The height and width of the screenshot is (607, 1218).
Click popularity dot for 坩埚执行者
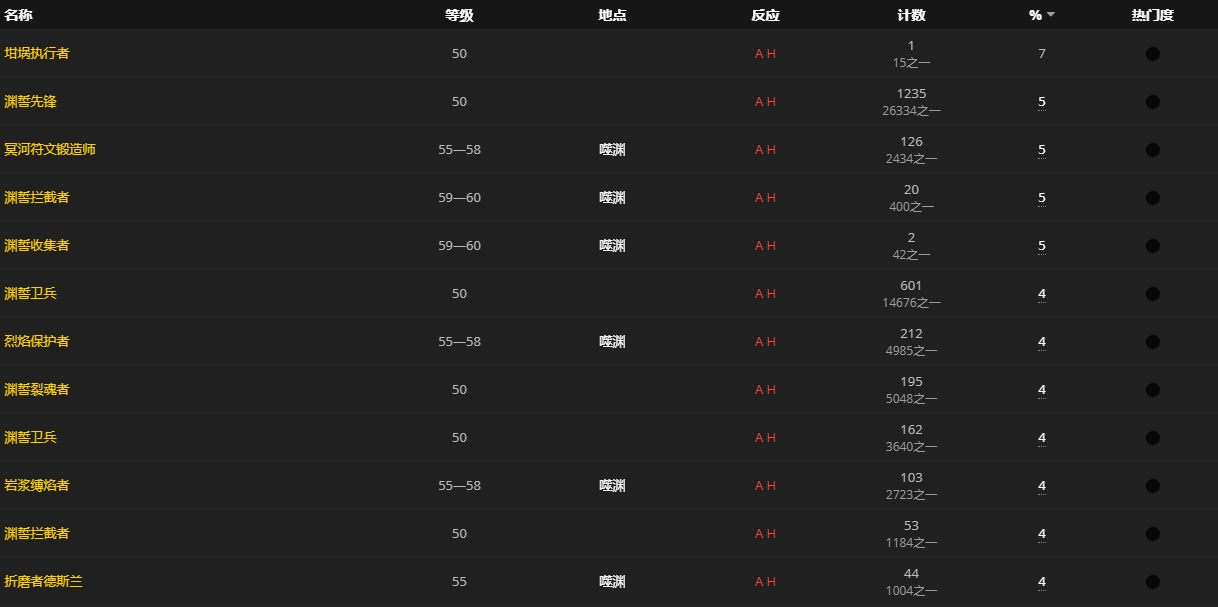pos(1153,54)
